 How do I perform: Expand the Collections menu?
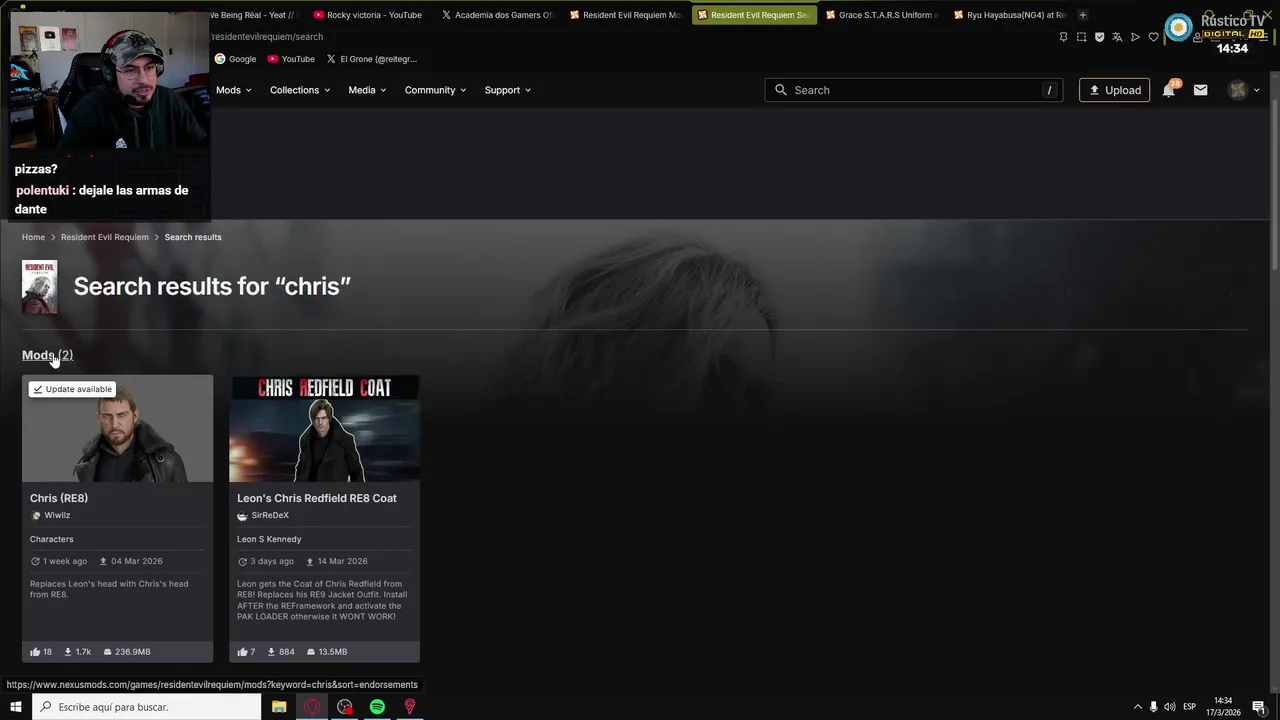[x=299, y=90]
